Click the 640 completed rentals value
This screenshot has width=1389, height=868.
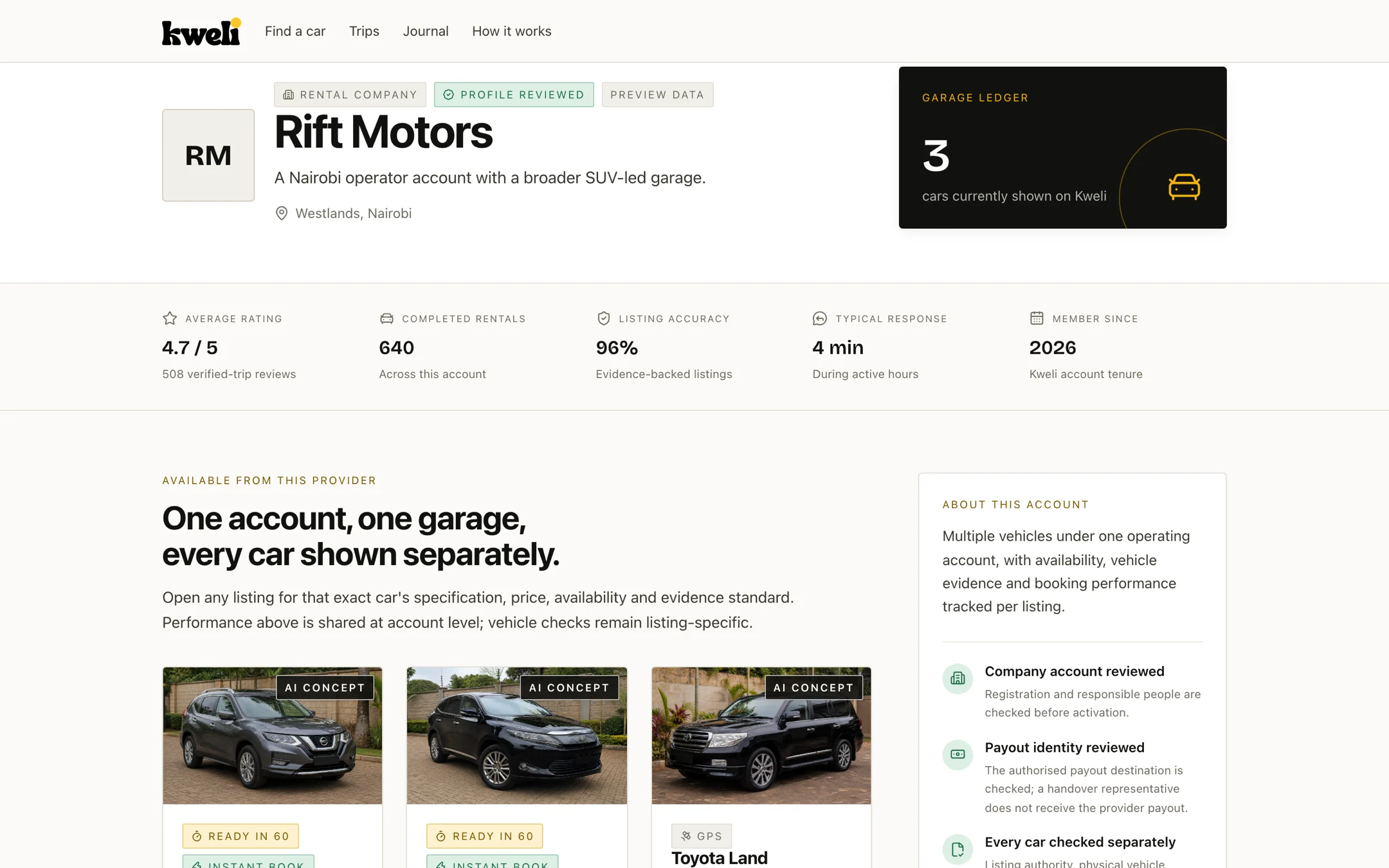coord(396,347)
